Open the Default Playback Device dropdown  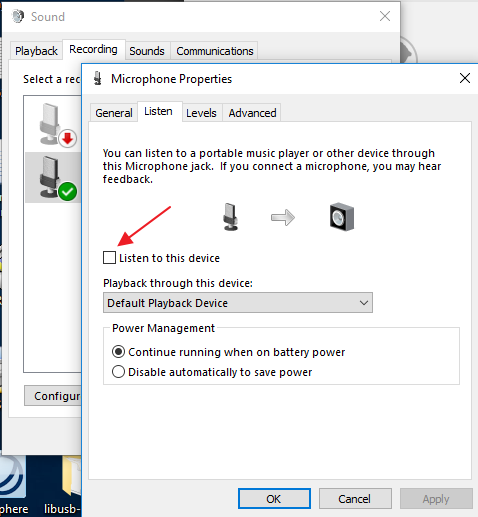coord(238,303)
